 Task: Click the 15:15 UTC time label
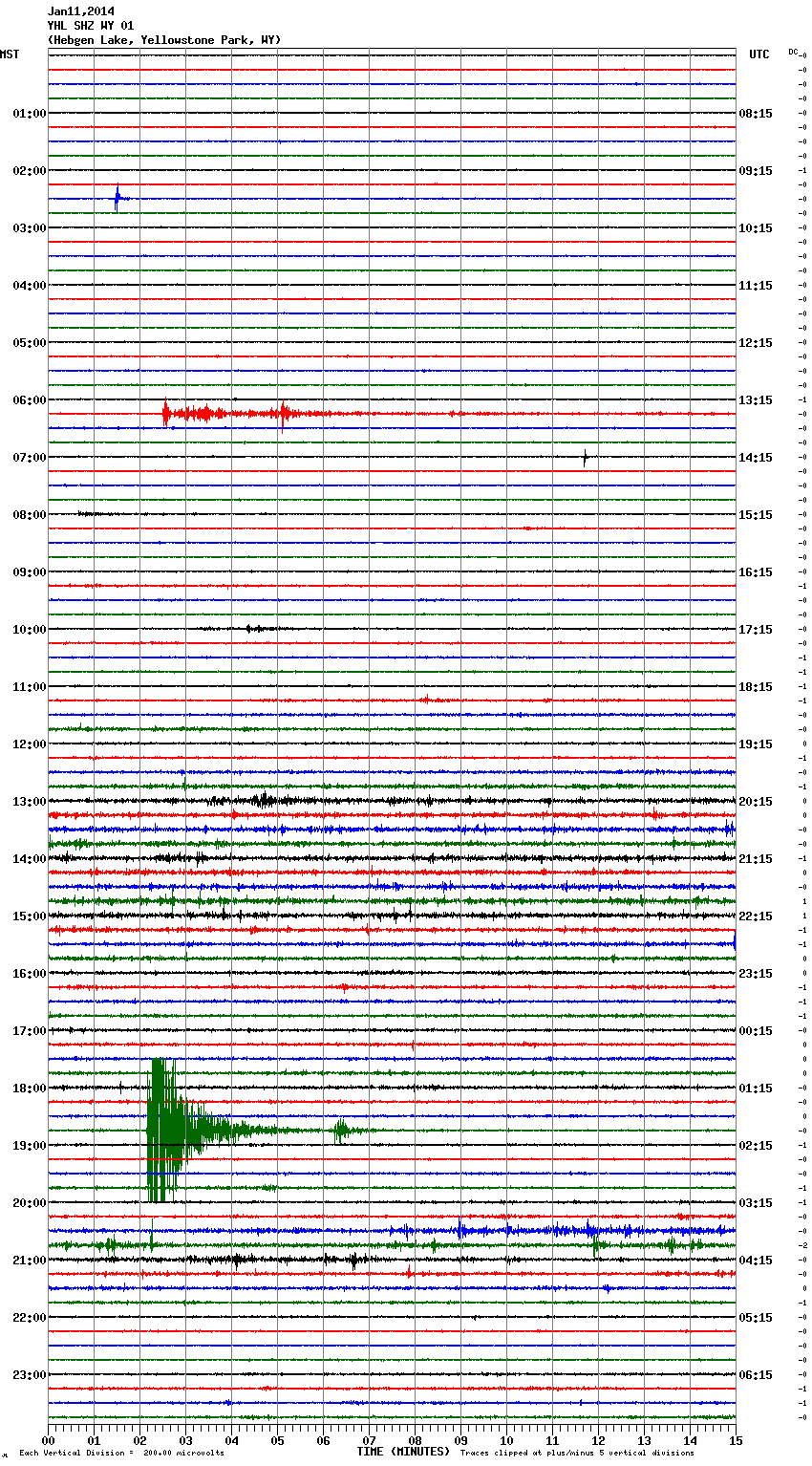[756, 515]
